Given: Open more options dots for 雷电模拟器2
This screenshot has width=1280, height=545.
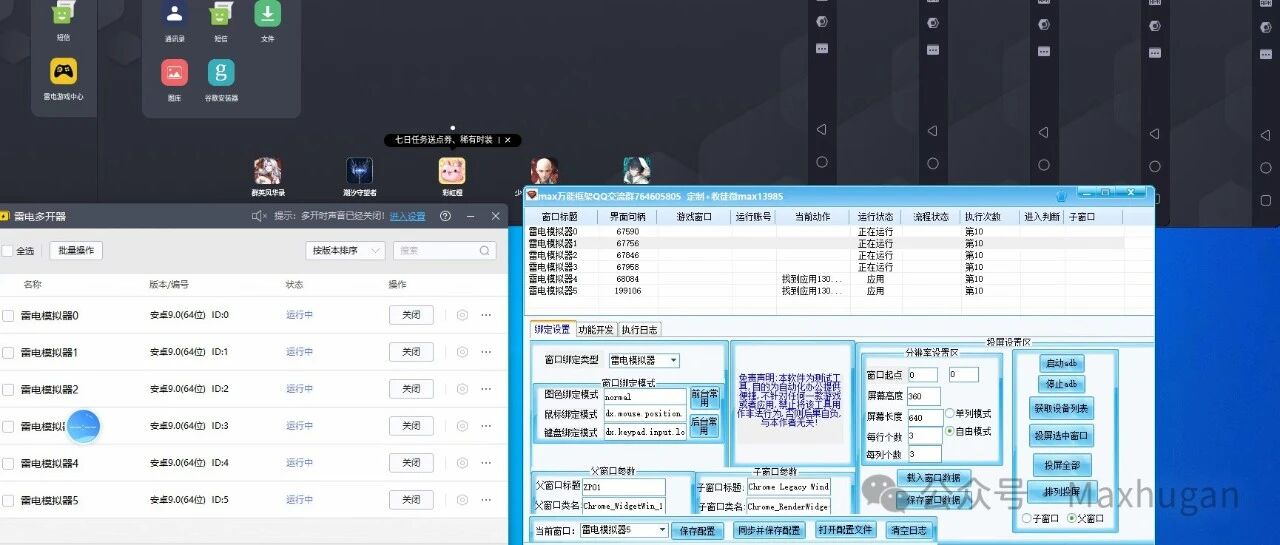Looking at the screenshot, I should 486,389.
